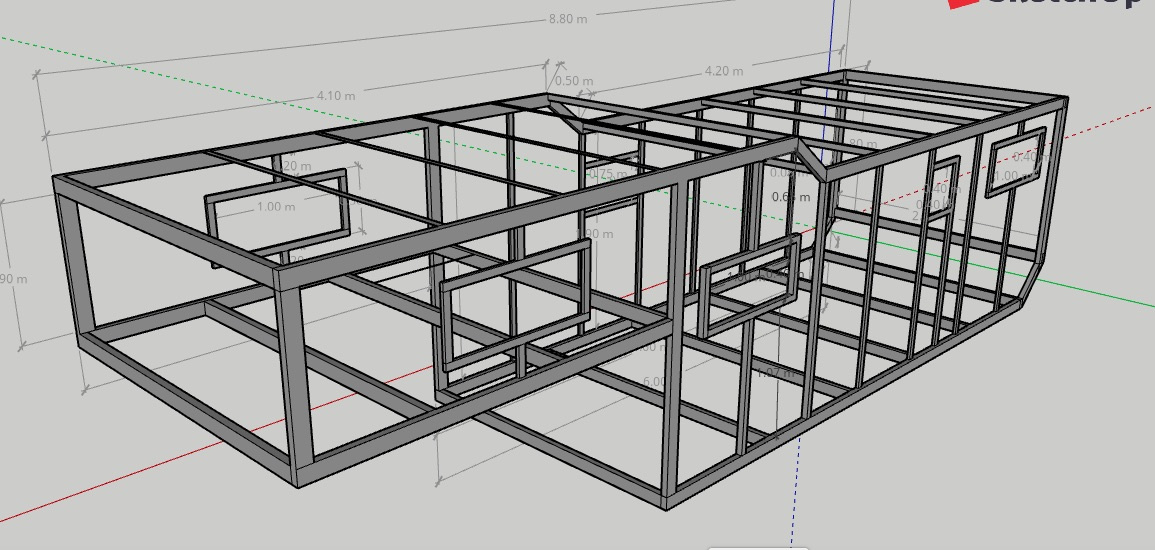This screenshot has width=1155, height=550.
Task: Select the 4.20 m dimension label
Action: [x=723, y=71]
